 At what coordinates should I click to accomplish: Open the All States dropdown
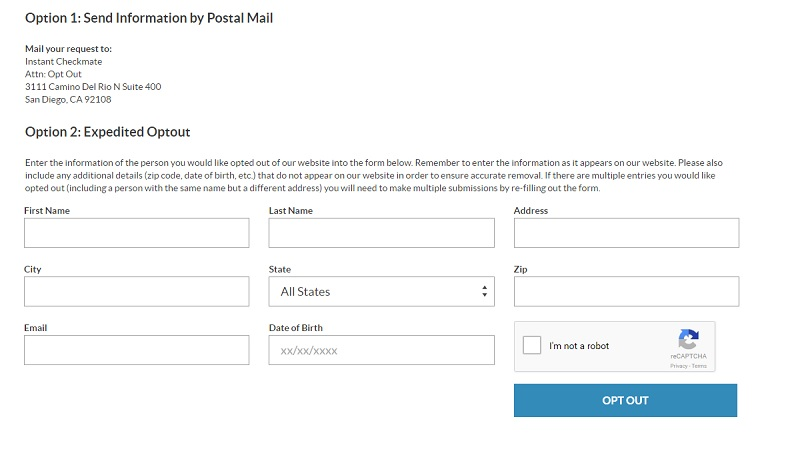pyautogui.click(x=381, y=291)
